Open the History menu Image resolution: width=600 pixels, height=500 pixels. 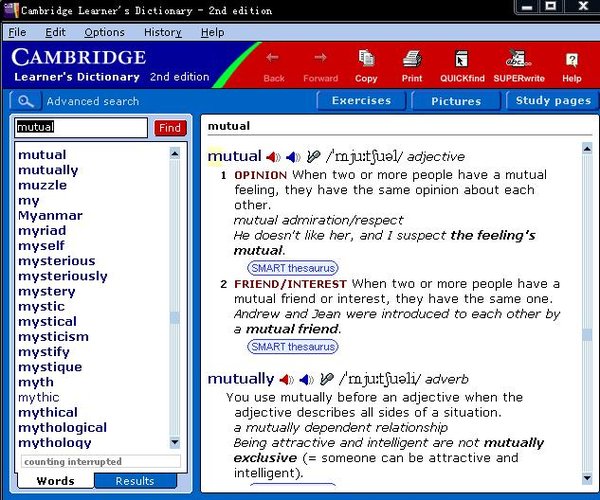click(x=163, y=33)
